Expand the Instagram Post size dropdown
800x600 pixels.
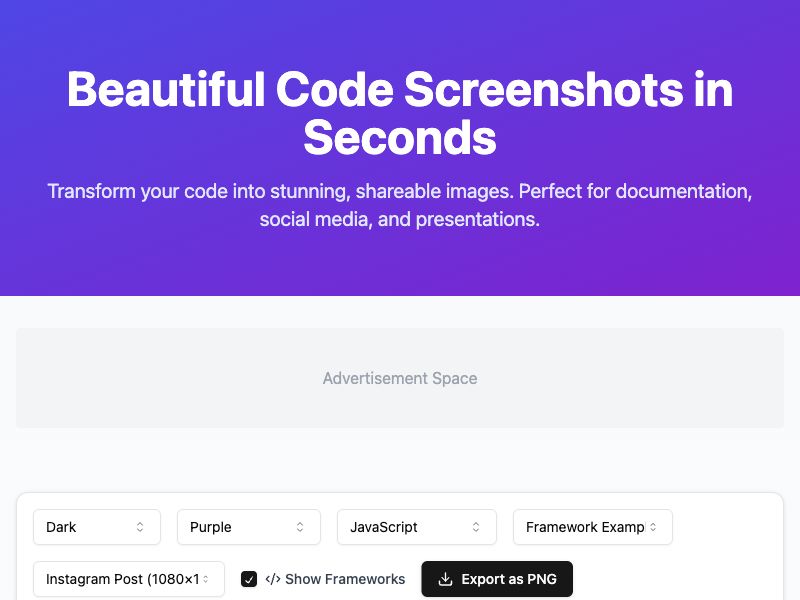click(x=129, y=579)
